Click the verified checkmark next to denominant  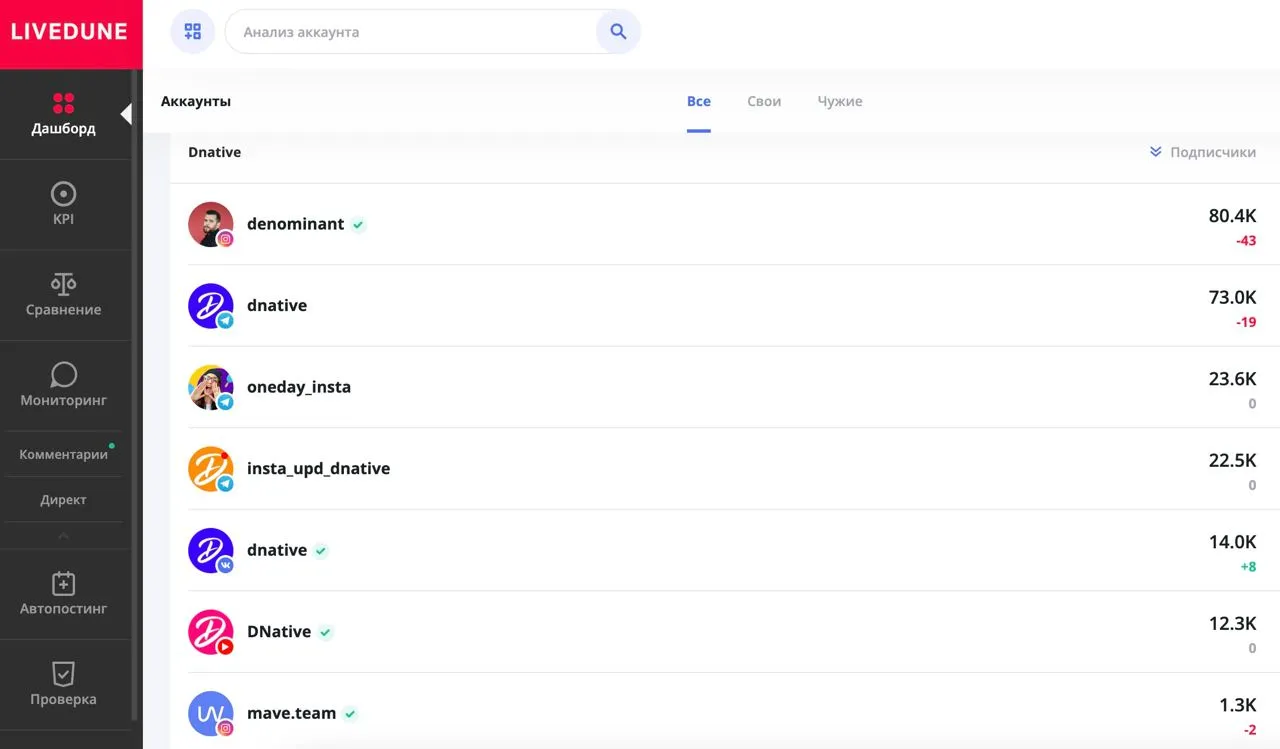[359, 225]
